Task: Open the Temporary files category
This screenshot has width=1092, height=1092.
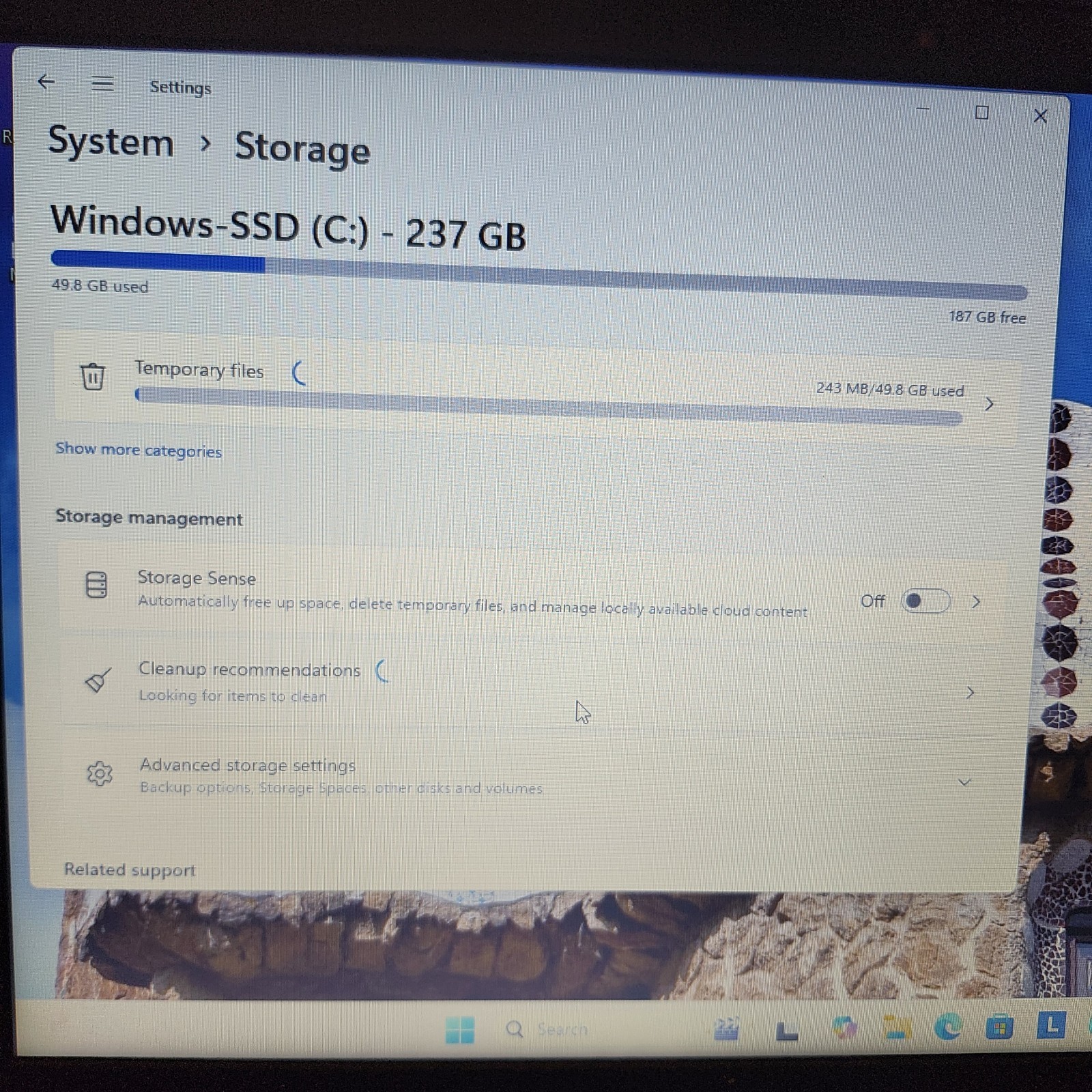Action: (x=537, y=388)
